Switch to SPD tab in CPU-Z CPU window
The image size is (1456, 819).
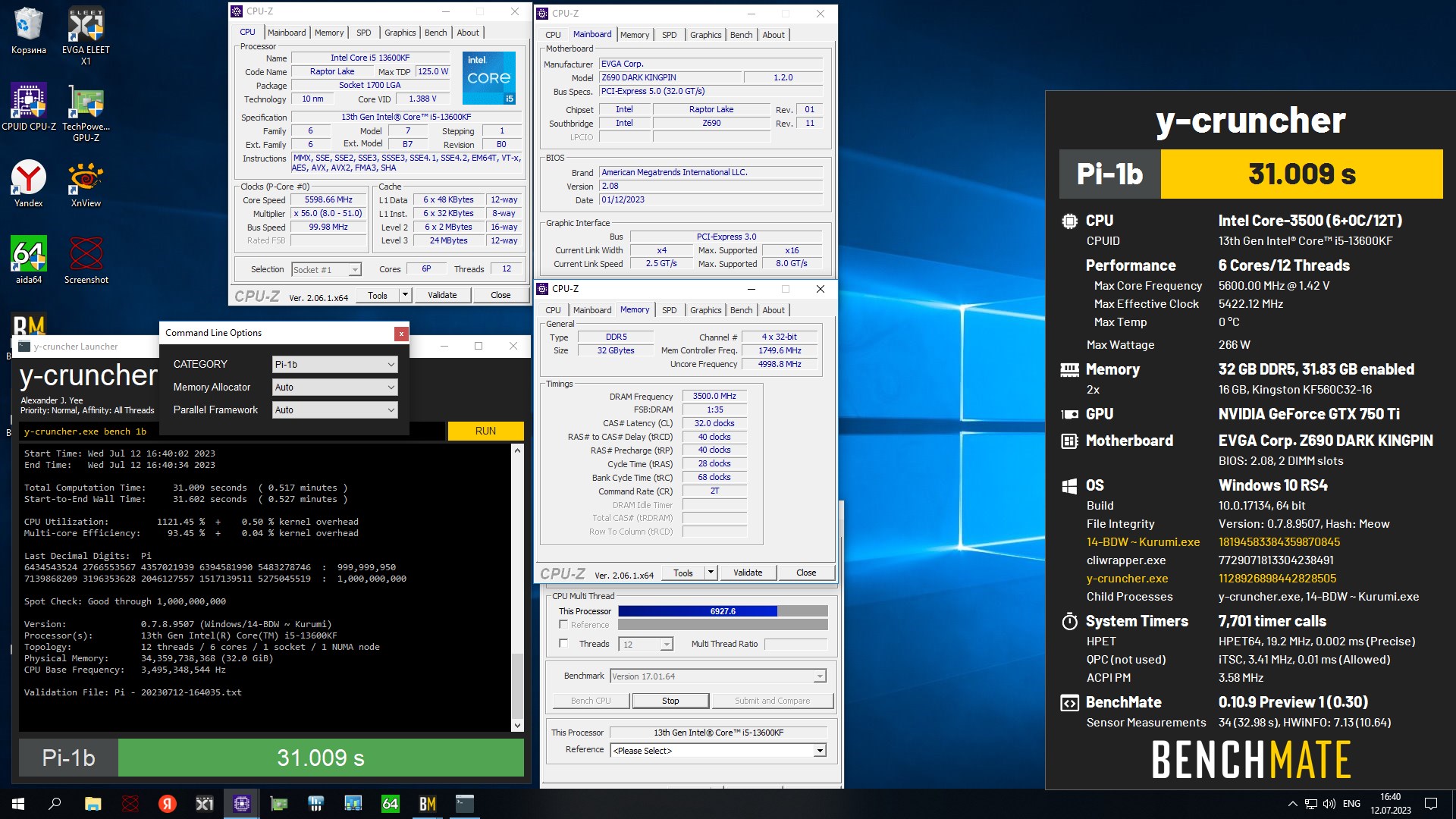point(364,33)
